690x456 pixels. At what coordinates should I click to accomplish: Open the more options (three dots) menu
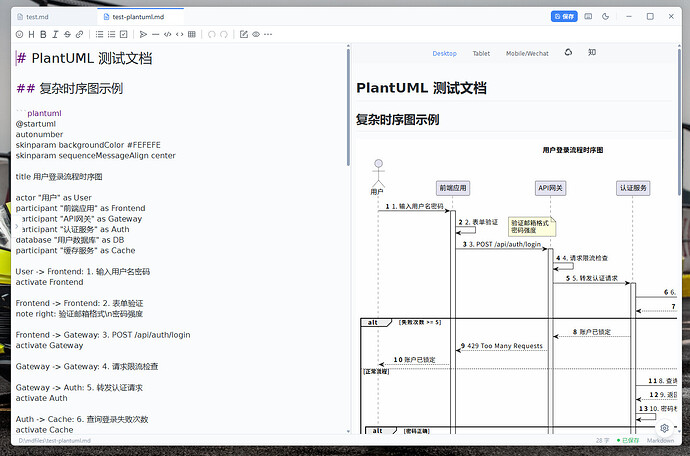click(x=268, y=34)
